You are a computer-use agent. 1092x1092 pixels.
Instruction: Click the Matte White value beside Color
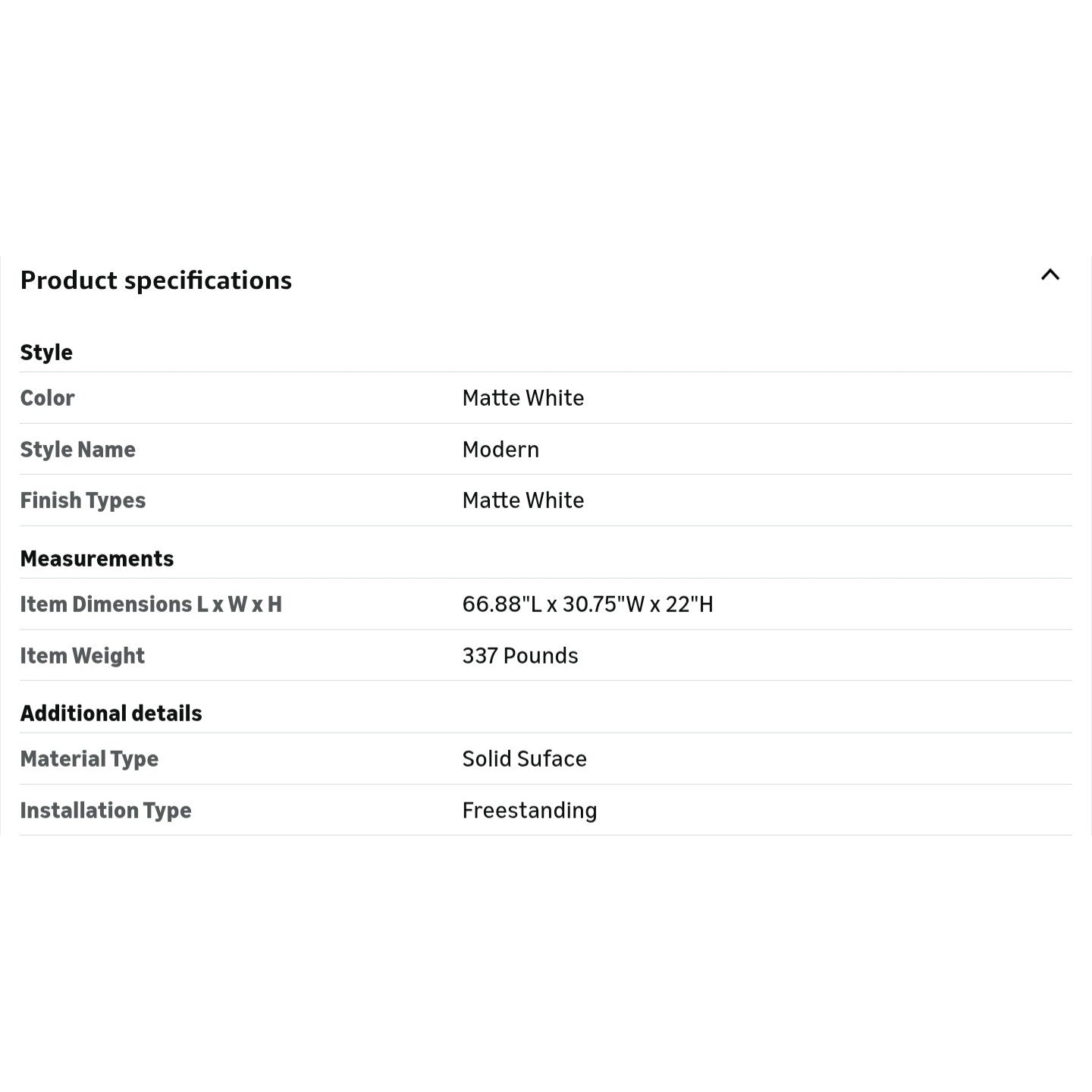coord(523,398)
